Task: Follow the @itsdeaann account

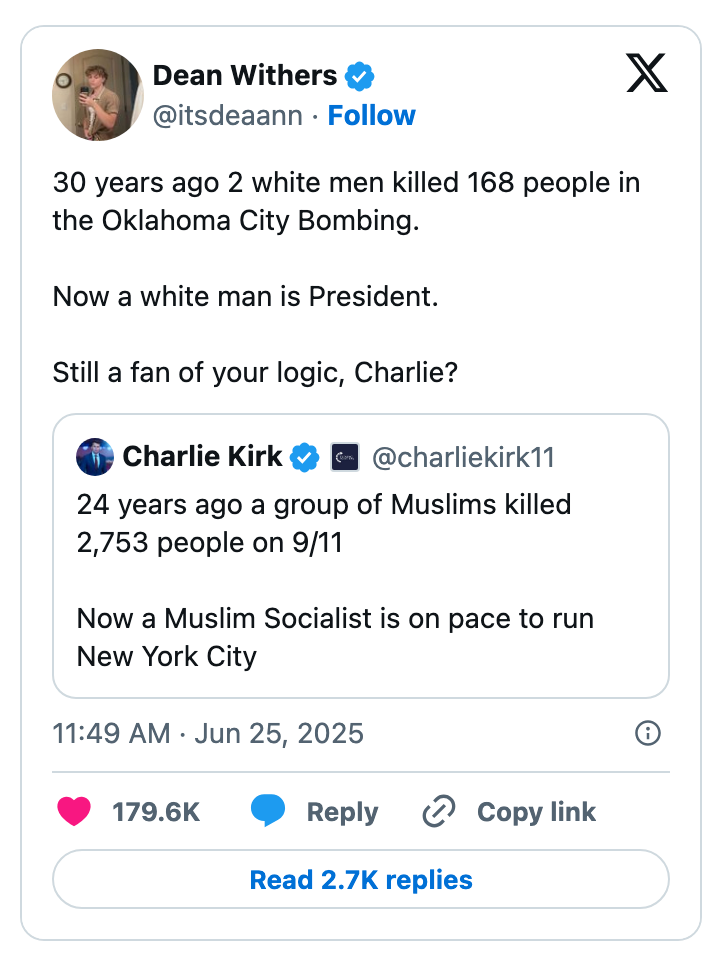Action: click(371, 115)
